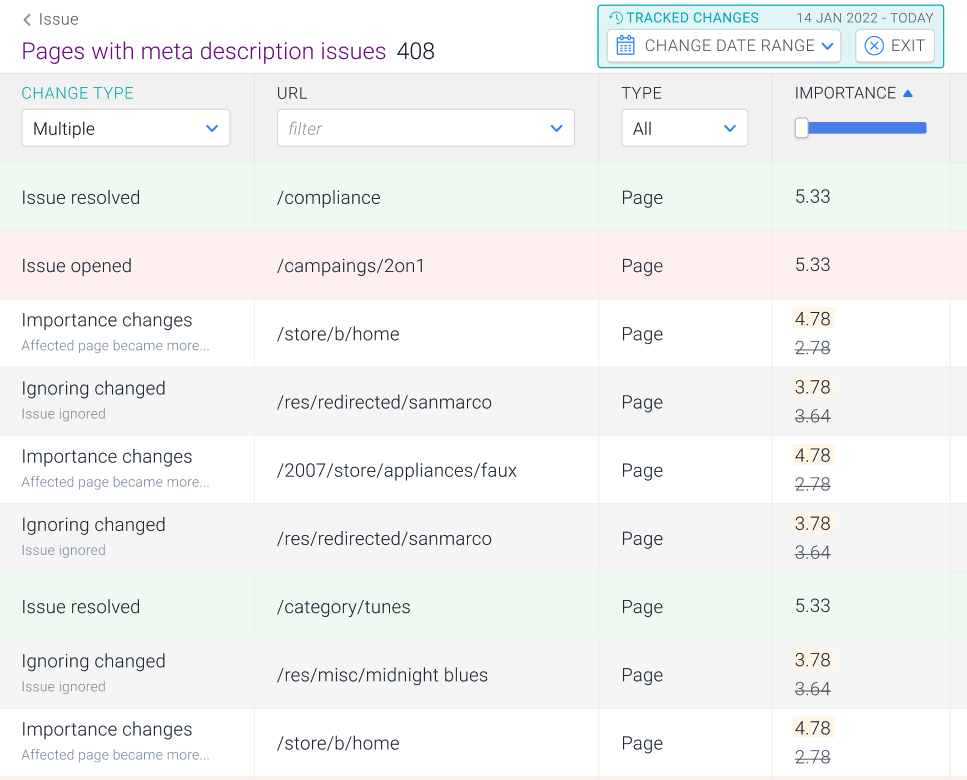Click 'Page' type in the /category/tunes row
Image resolution: width=967 pixels, height=780 pixels.
pos(642,607)
